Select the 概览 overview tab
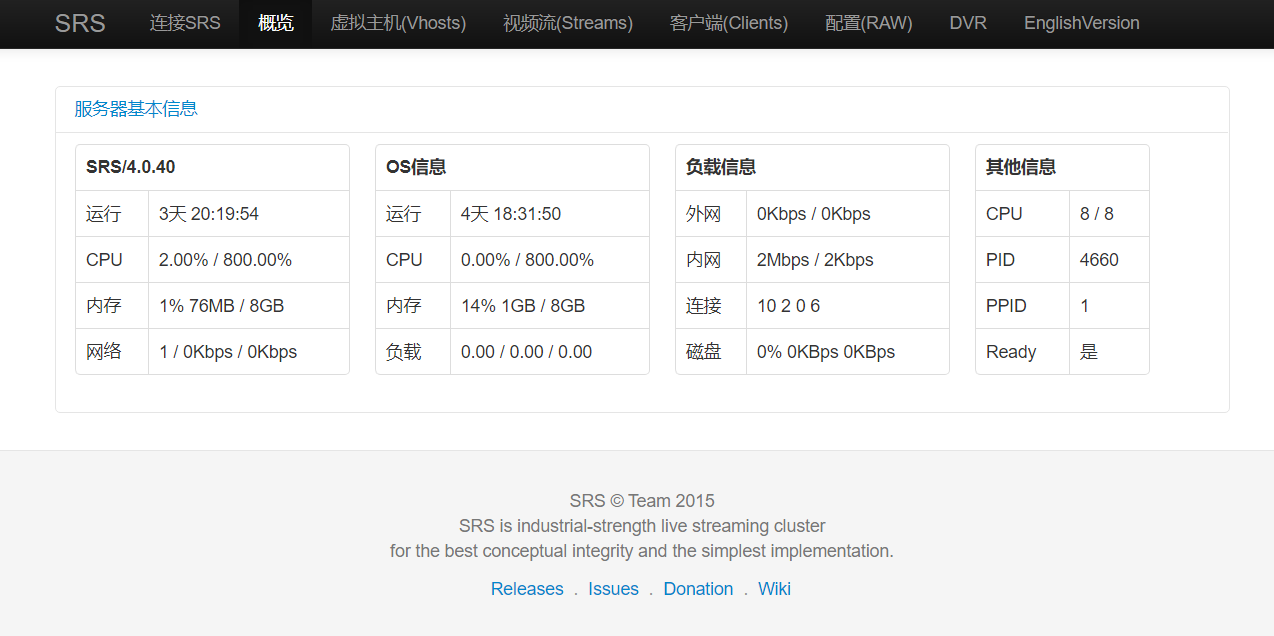This screenshot has width=1274, height=636. (276, 23)
